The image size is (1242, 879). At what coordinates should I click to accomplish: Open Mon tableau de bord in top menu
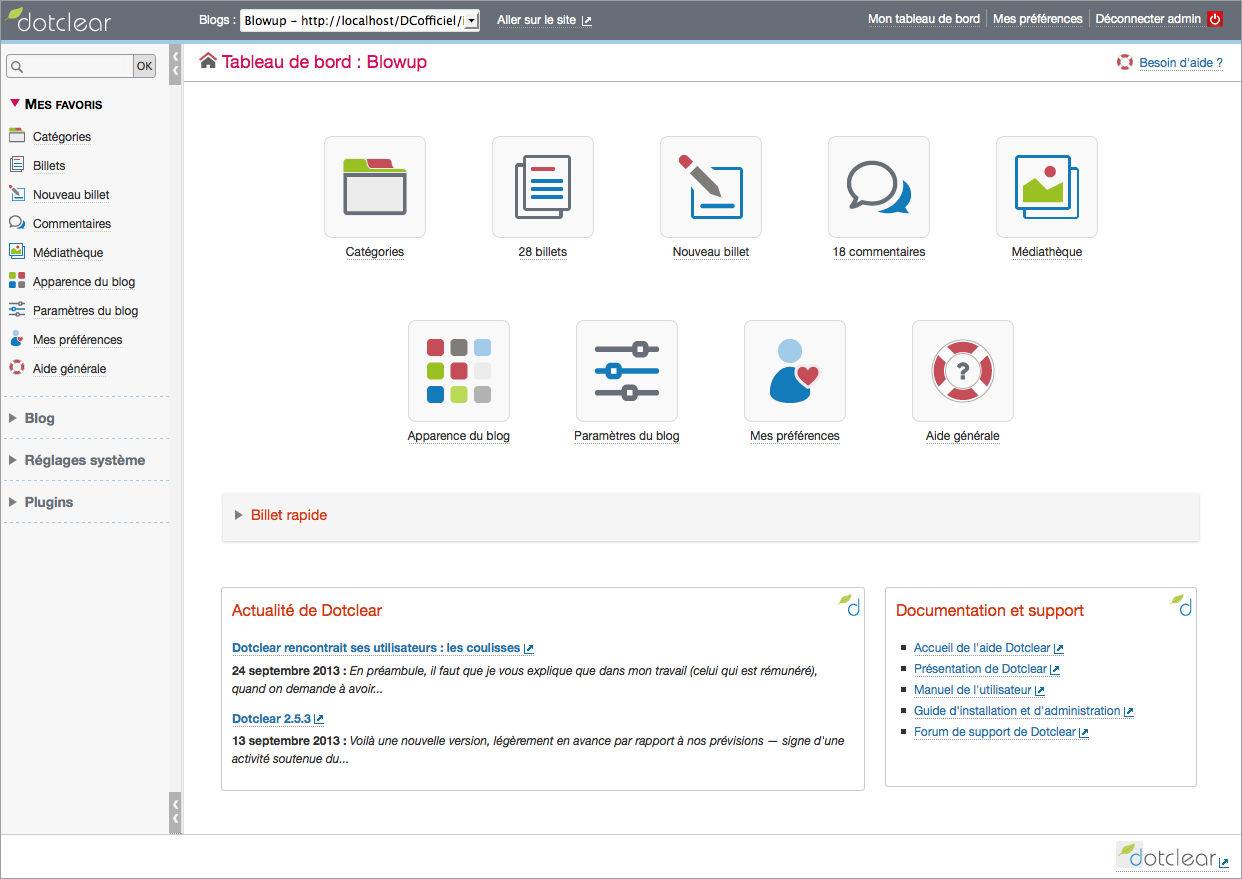pyautogui.click(x=923, y=19)
